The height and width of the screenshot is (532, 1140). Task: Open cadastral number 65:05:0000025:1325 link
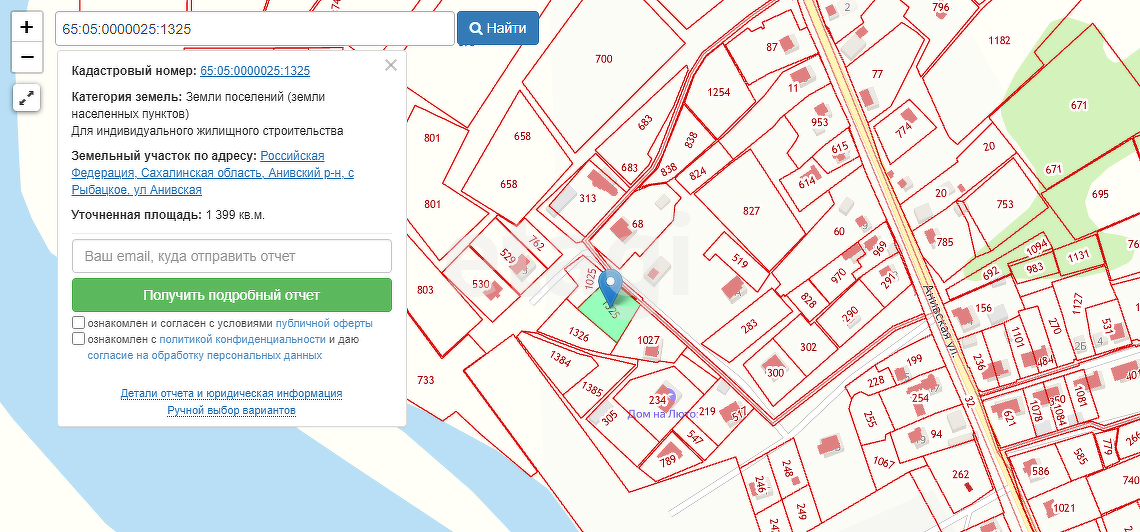pyautogui.click(x=255, y=71)
